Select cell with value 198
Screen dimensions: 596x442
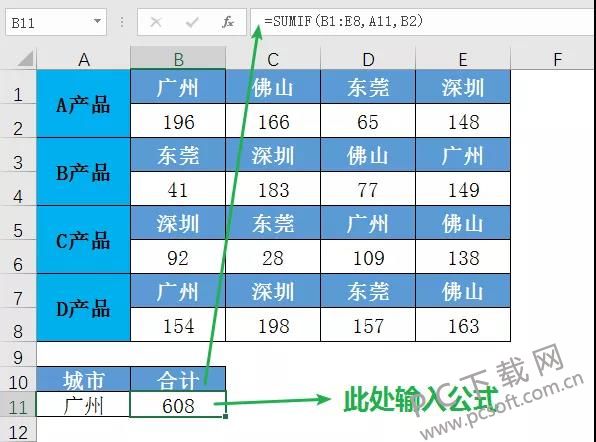pyautogui.click(x=273, y=325)
